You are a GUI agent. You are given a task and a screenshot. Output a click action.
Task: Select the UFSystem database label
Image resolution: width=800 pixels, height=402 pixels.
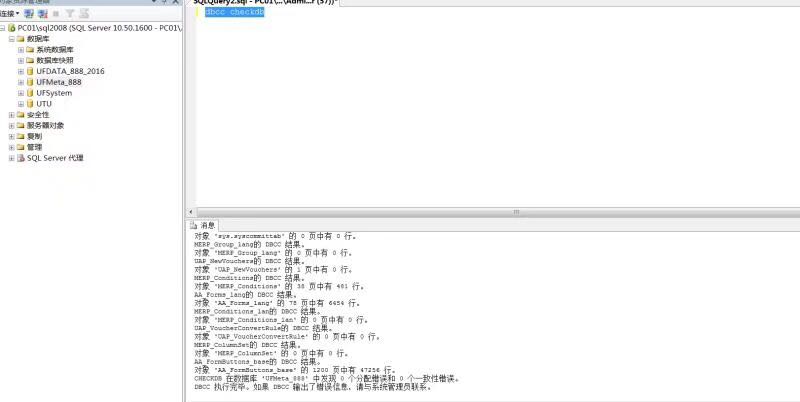(54, 93)
